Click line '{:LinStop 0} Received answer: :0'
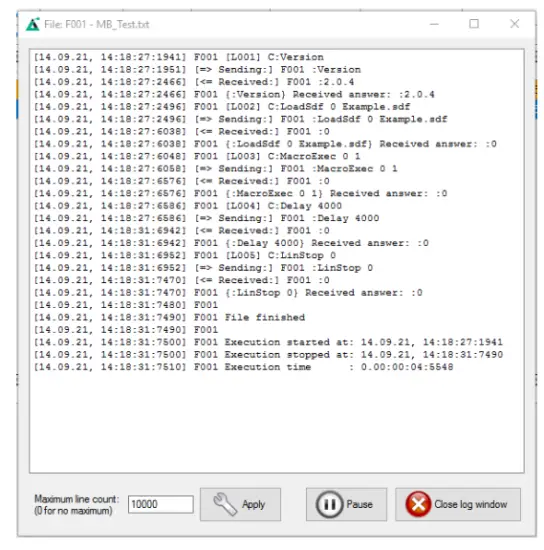Image resolution: width=544 pixels, height=550 pixels. click(x=228, y=293)
